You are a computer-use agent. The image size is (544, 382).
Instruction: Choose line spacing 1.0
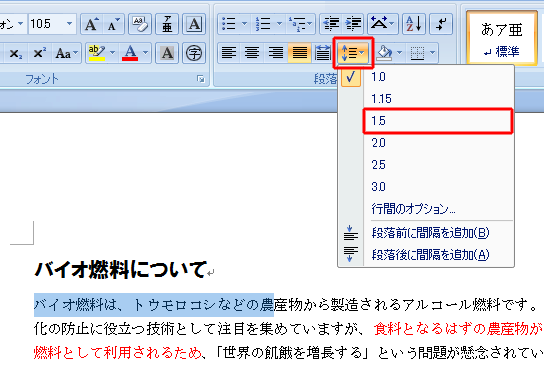[426, 77]
